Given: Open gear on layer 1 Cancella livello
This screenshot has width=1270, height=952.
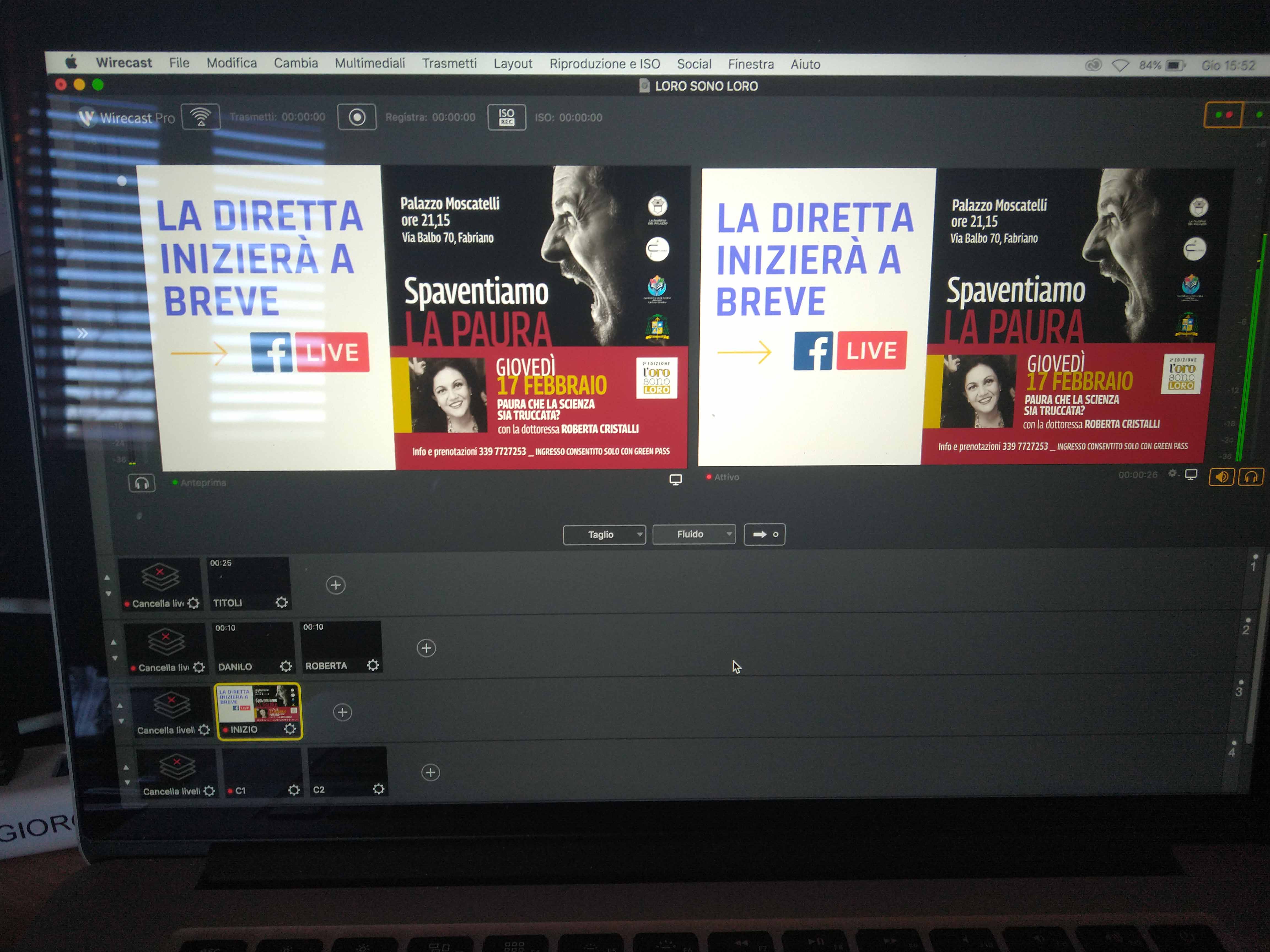Looking at the screenshot, I should coord(193,603).
